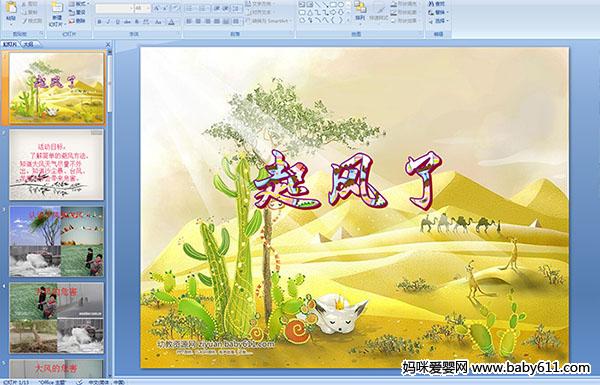Toggle Underline formatting
This screenshot has width=600, height=385.
pyautogui.click(x=117, y=22)
